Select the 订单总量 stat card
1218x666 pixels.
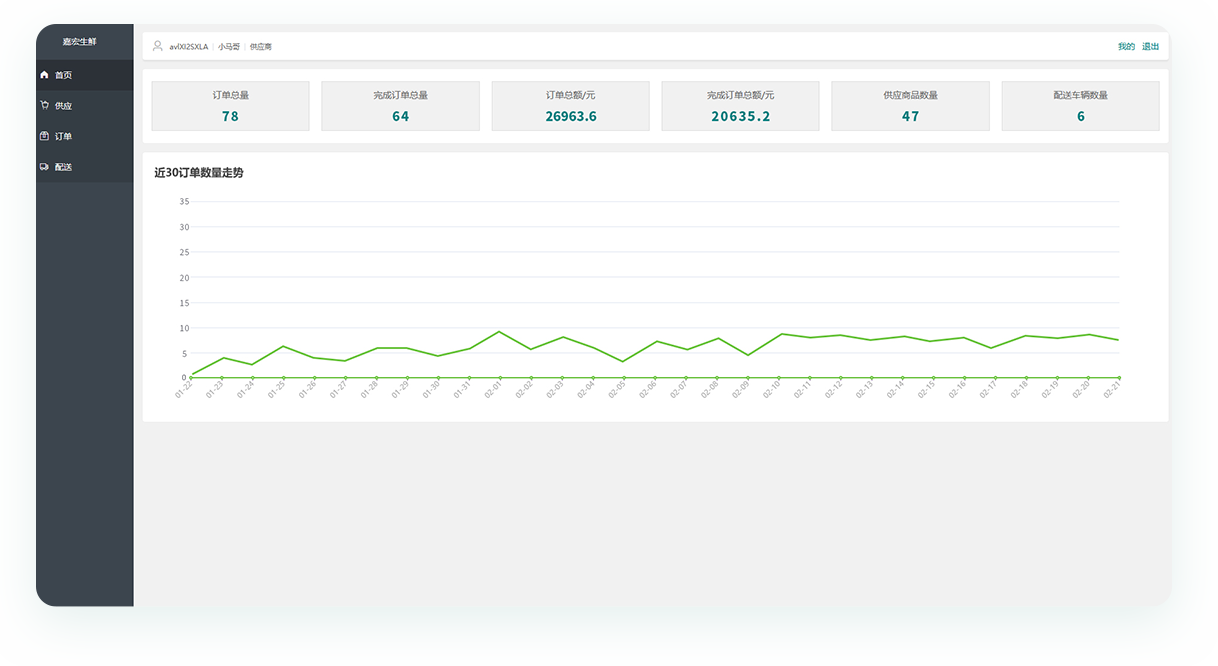pos(230,106)
